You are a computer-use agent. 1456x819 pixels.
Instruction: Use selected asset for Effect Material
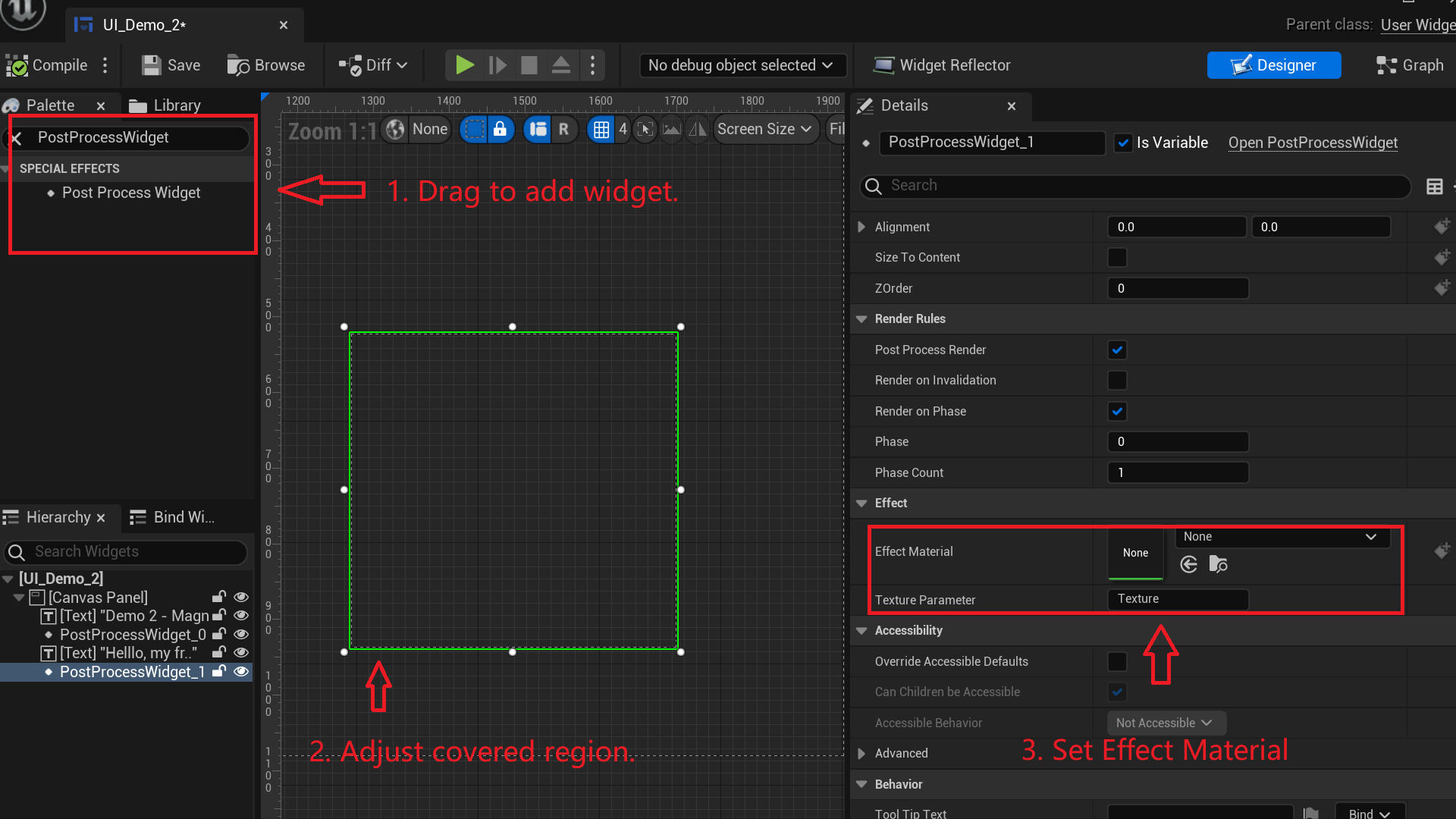coord(1188,564)
